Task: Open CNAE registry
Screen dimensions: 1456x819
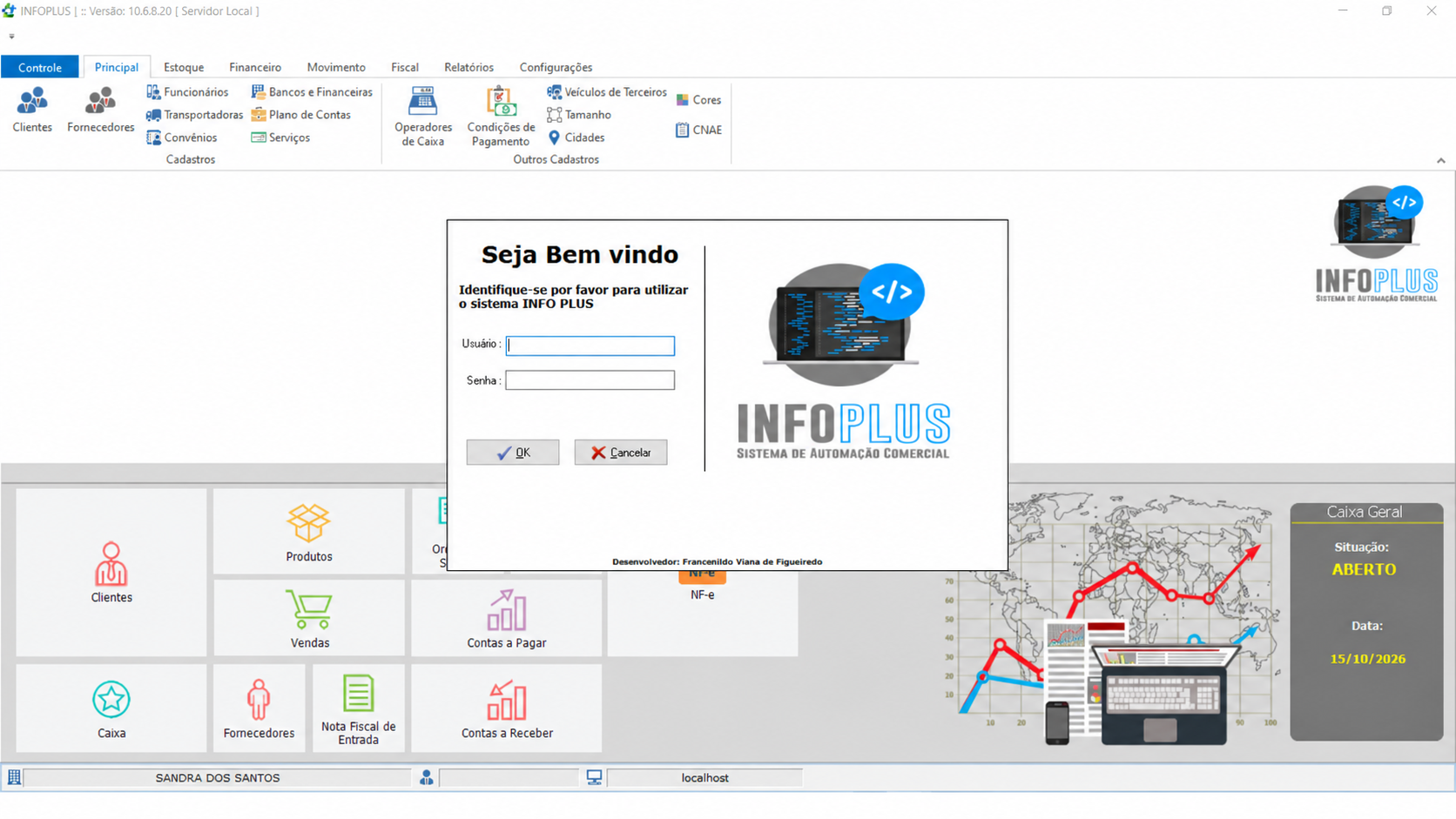Action: tap(698, 130)
